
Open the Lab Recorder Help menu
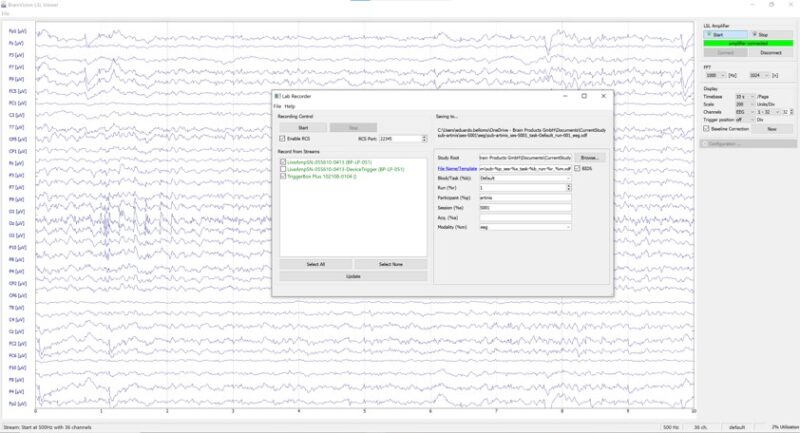pyautogui.click(x=289, y=107)
